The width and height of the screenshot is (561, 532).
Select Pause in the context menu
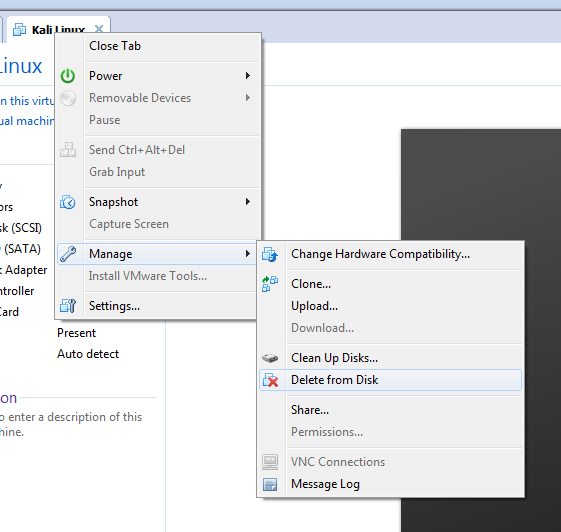pyautogui.click(x=158, y=120)
